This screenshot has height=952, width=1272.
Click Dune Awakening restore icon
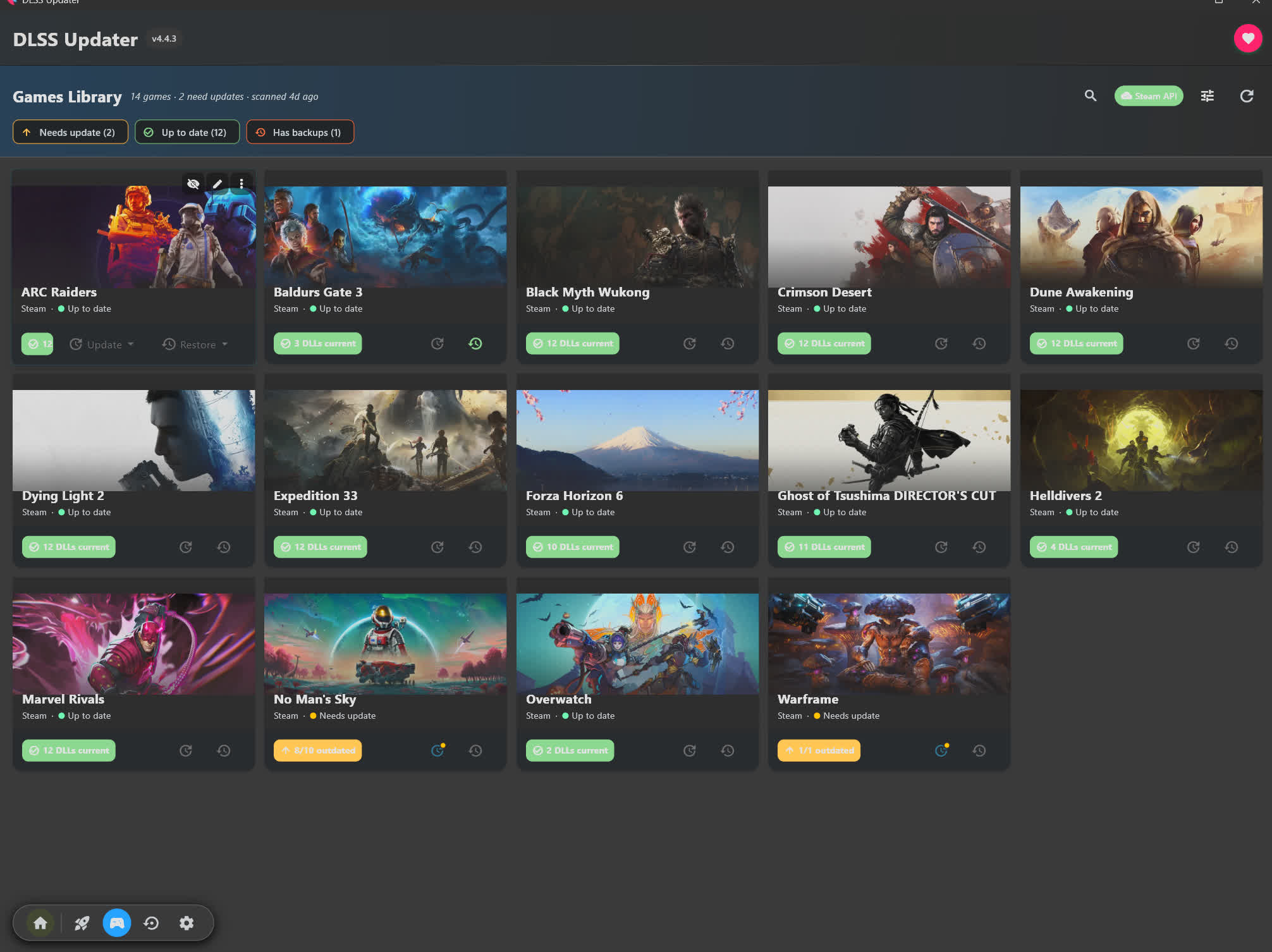point(1232,344)
